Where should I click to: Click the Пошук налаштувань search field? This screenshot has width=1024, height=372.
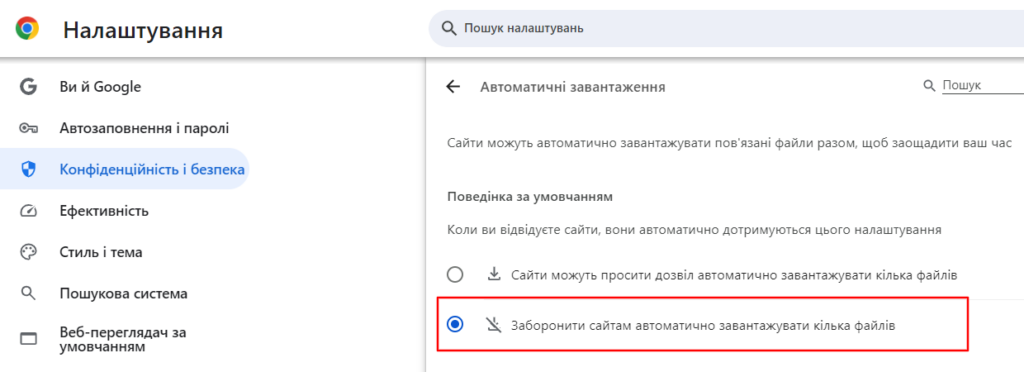[726, 29]
